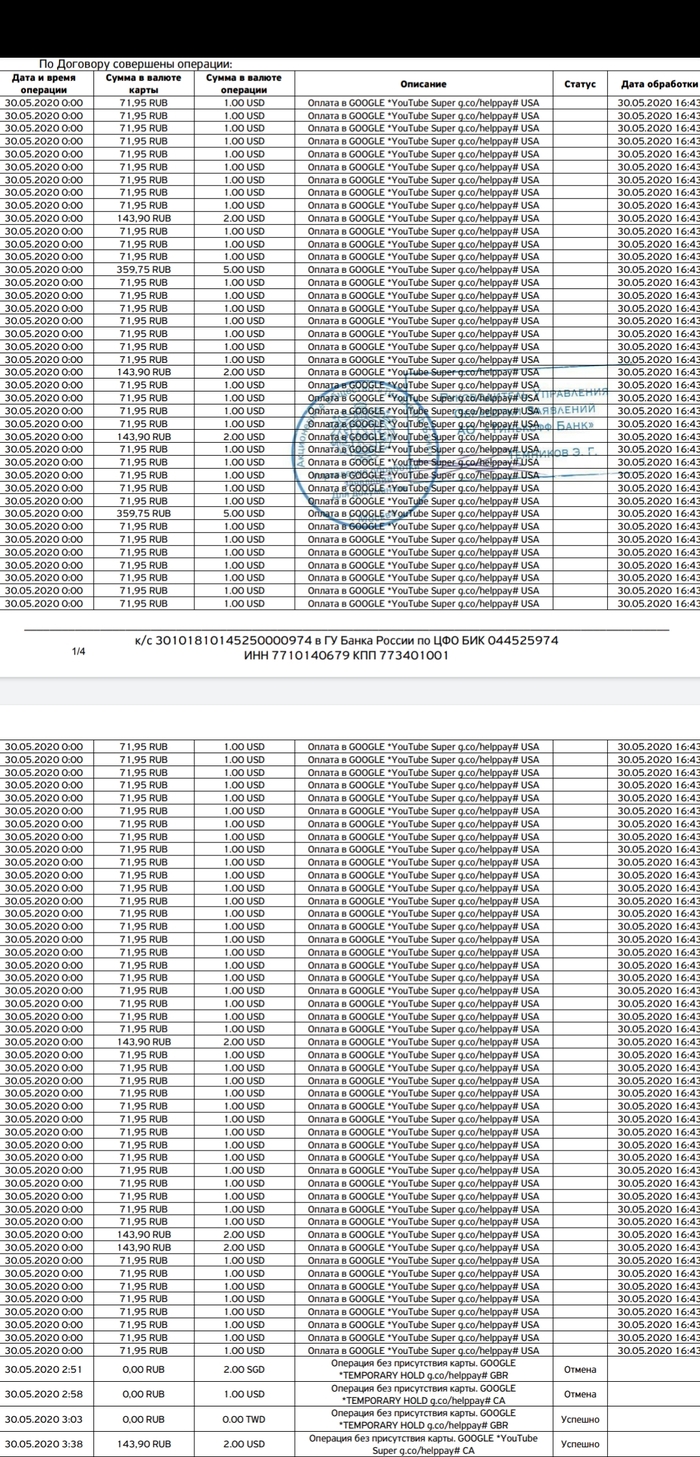Viewport: 700px width, 1457px height.
Task: Click the 3:38 YouTube Super CA description
Action: coord(422,1444)
